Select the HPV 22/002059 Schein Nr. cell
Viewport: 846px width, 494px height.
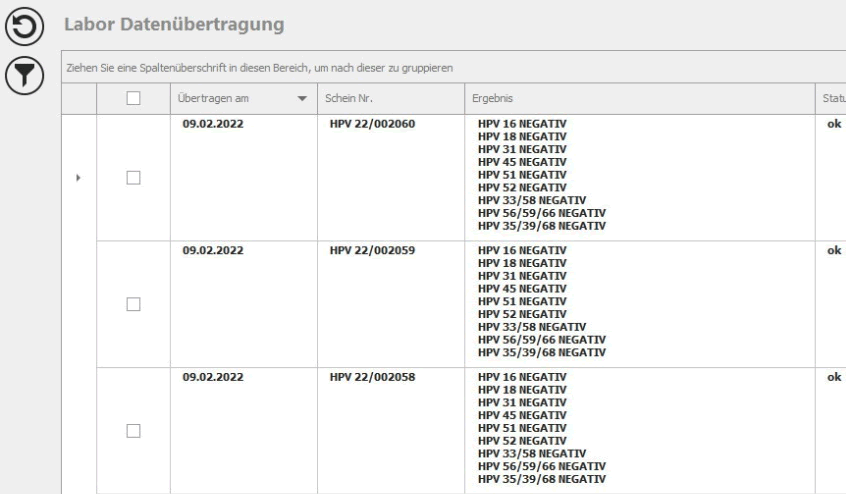(x=371, y=251)
